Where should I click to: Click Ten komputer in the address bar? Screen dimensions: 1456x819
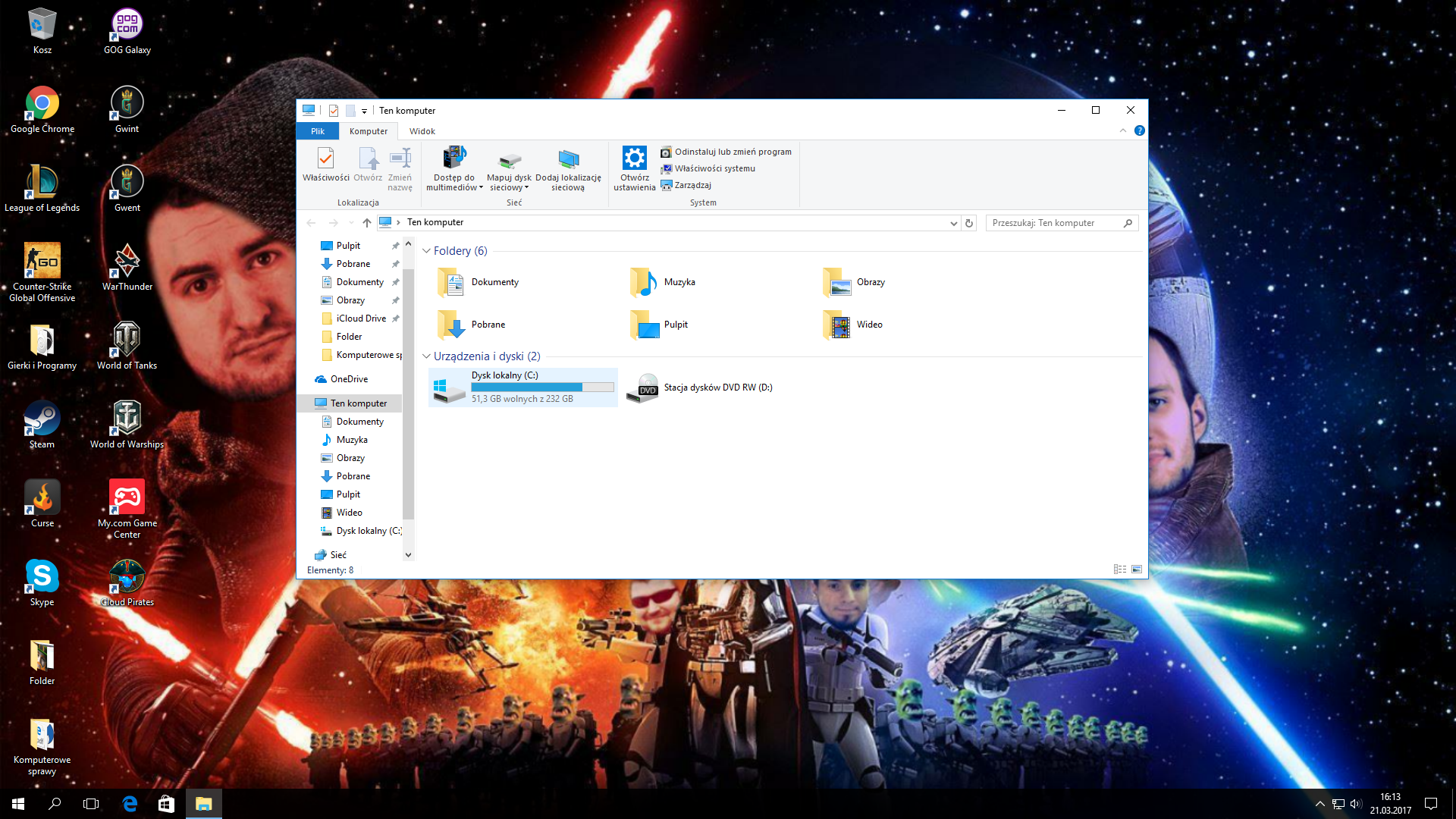point(435,222)
